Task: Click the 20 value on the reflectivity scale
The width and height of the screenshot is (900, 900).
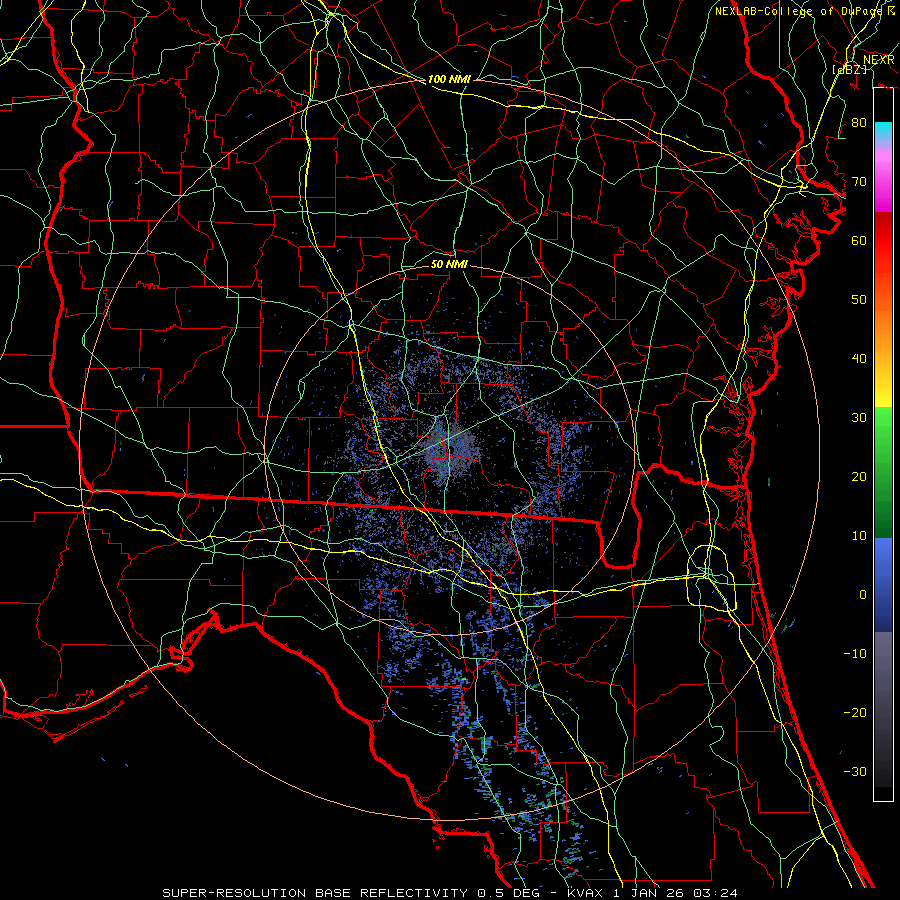Action: (x=859, y=477)
